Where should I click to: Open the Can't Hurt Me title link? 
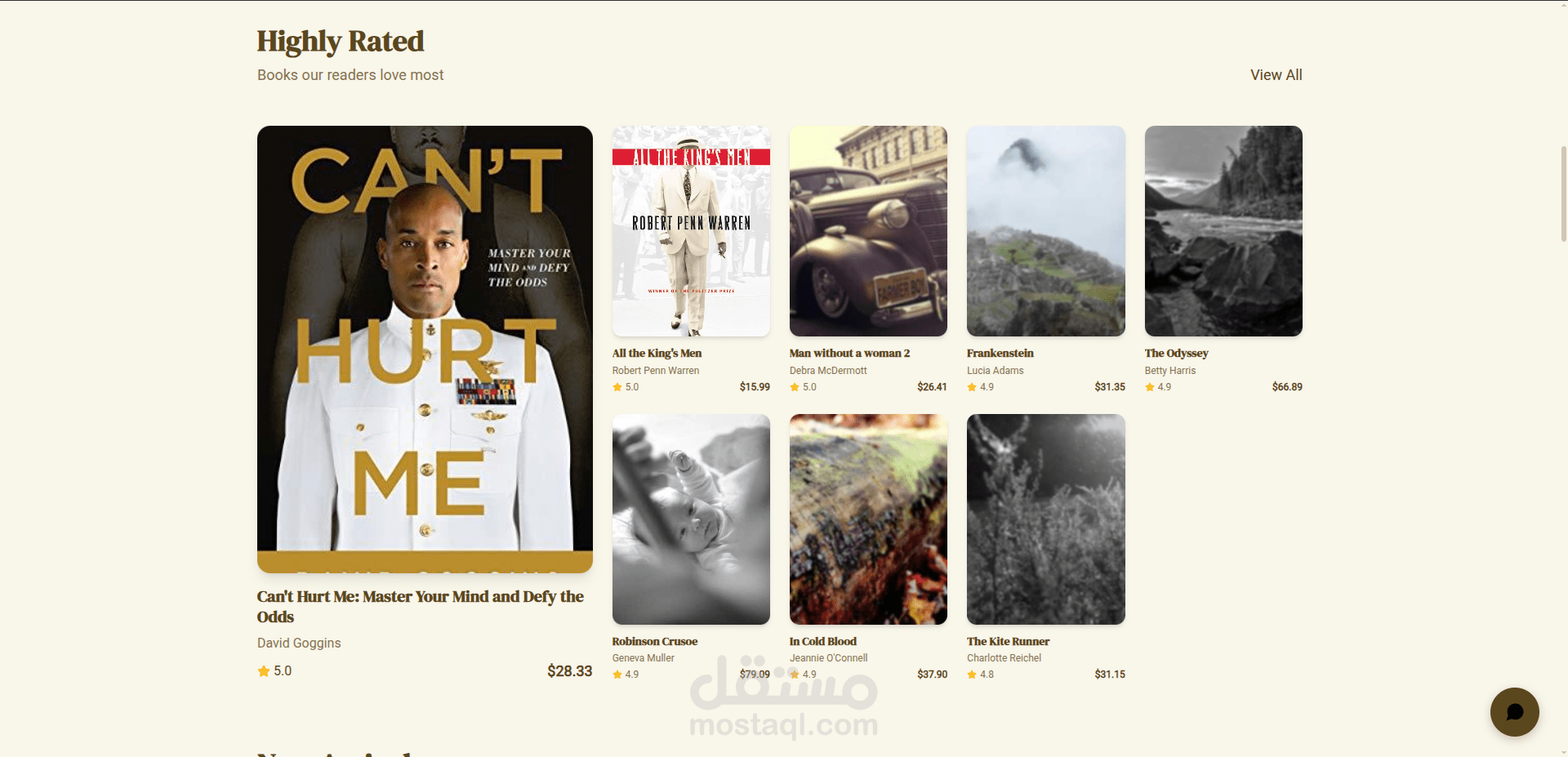point(421,607)
